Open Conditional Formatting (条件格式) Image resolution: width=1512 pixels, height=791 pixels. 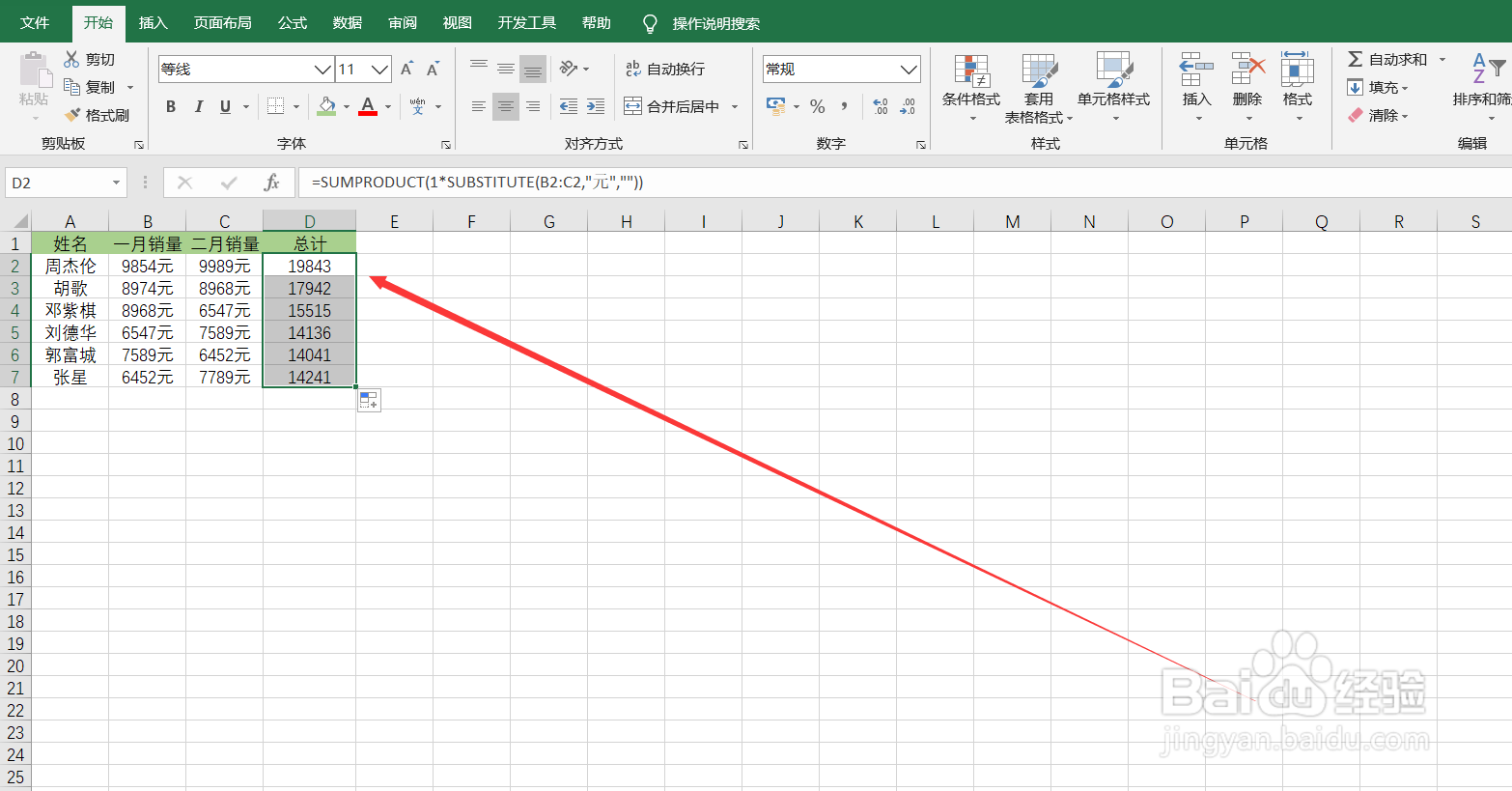(x=971, y=88)
